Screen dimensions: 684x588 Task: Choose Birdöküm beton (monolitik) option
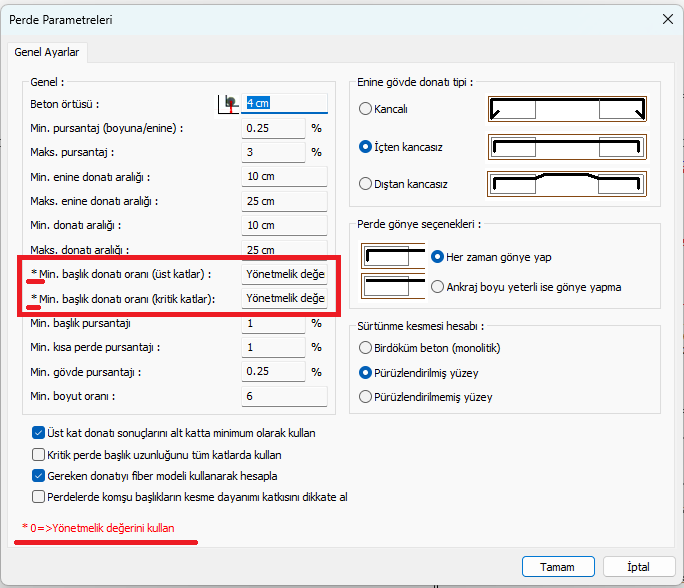pos(366,347)
